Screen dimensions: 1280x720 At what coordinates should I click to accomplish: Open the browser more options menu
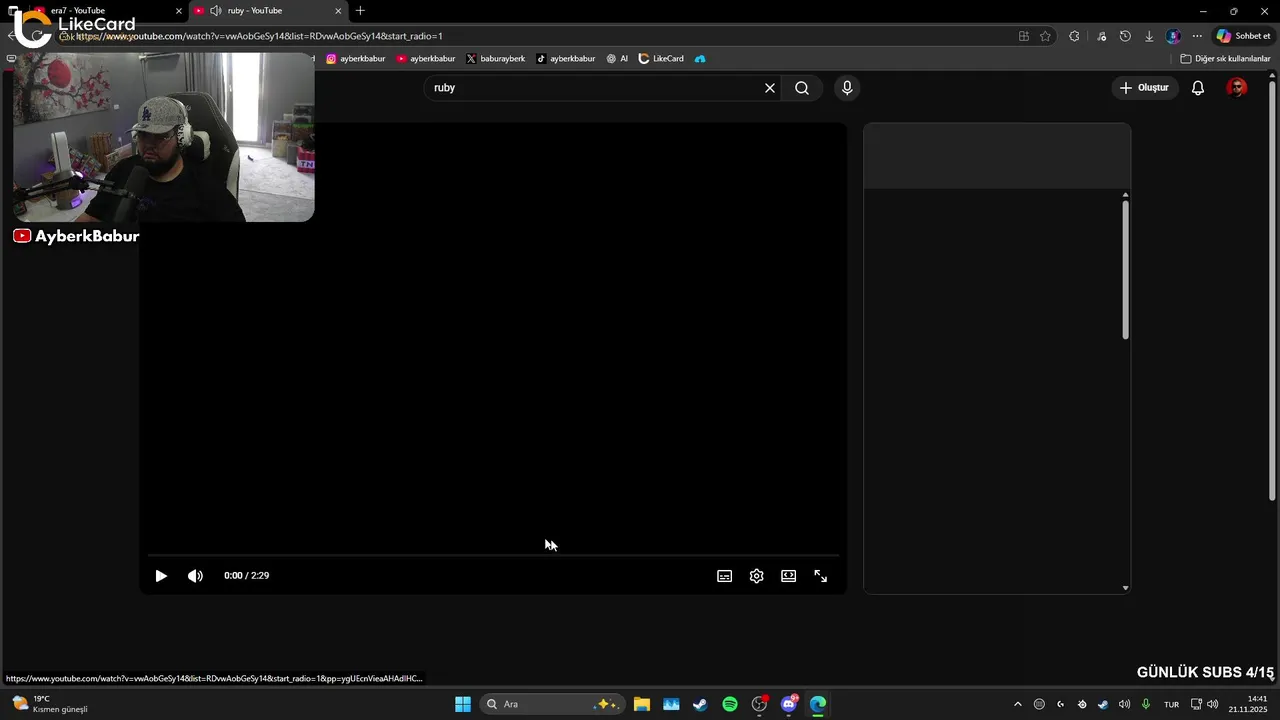pyautogui.click(x=1197, y=36)
